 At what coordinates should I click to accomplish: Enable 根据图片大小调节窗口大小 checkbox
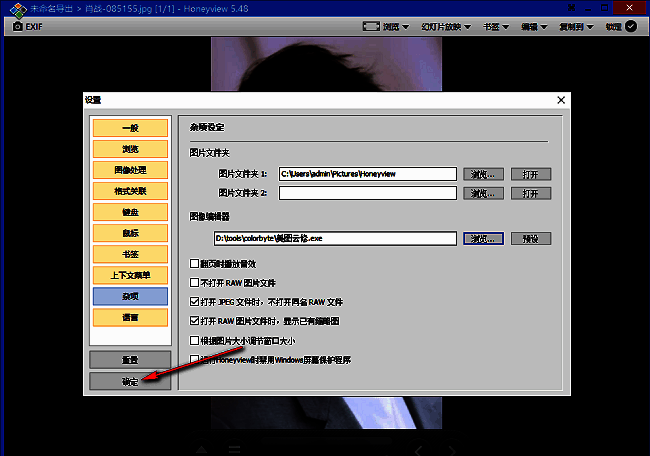coord(194,340)
